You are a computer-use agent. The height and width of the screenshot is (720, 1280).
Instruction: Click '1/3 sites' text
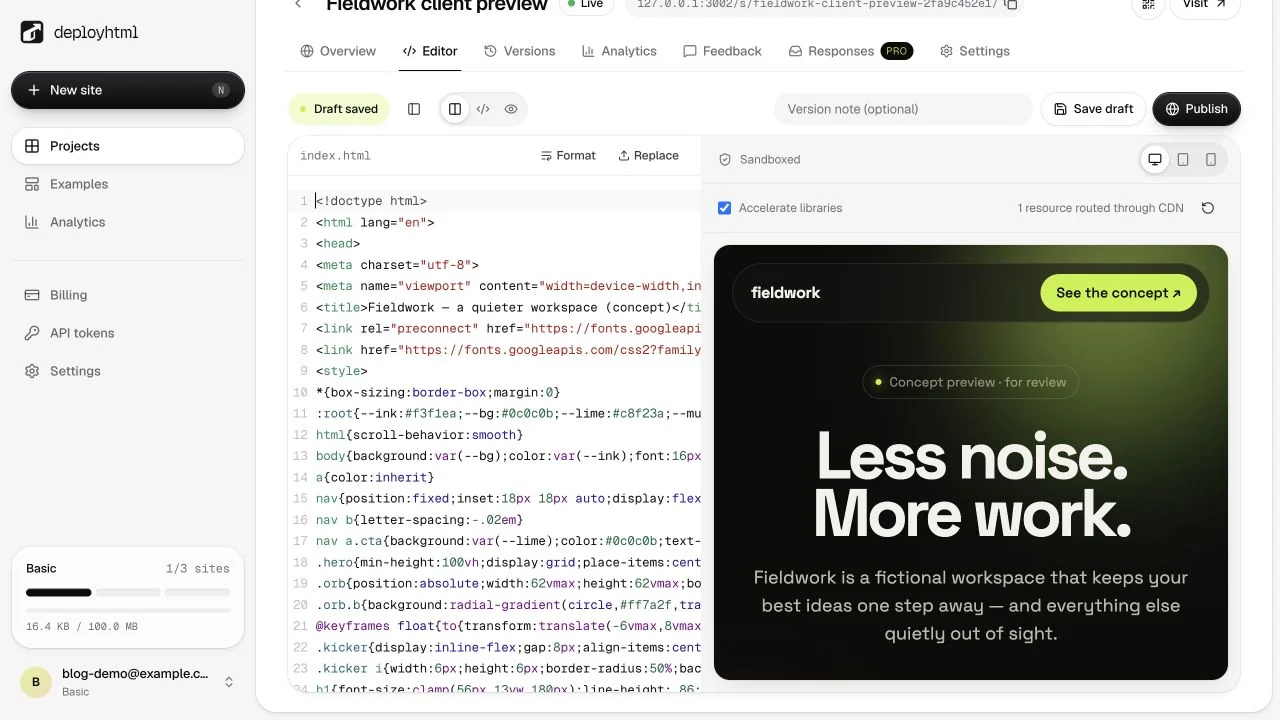[198, 568]
